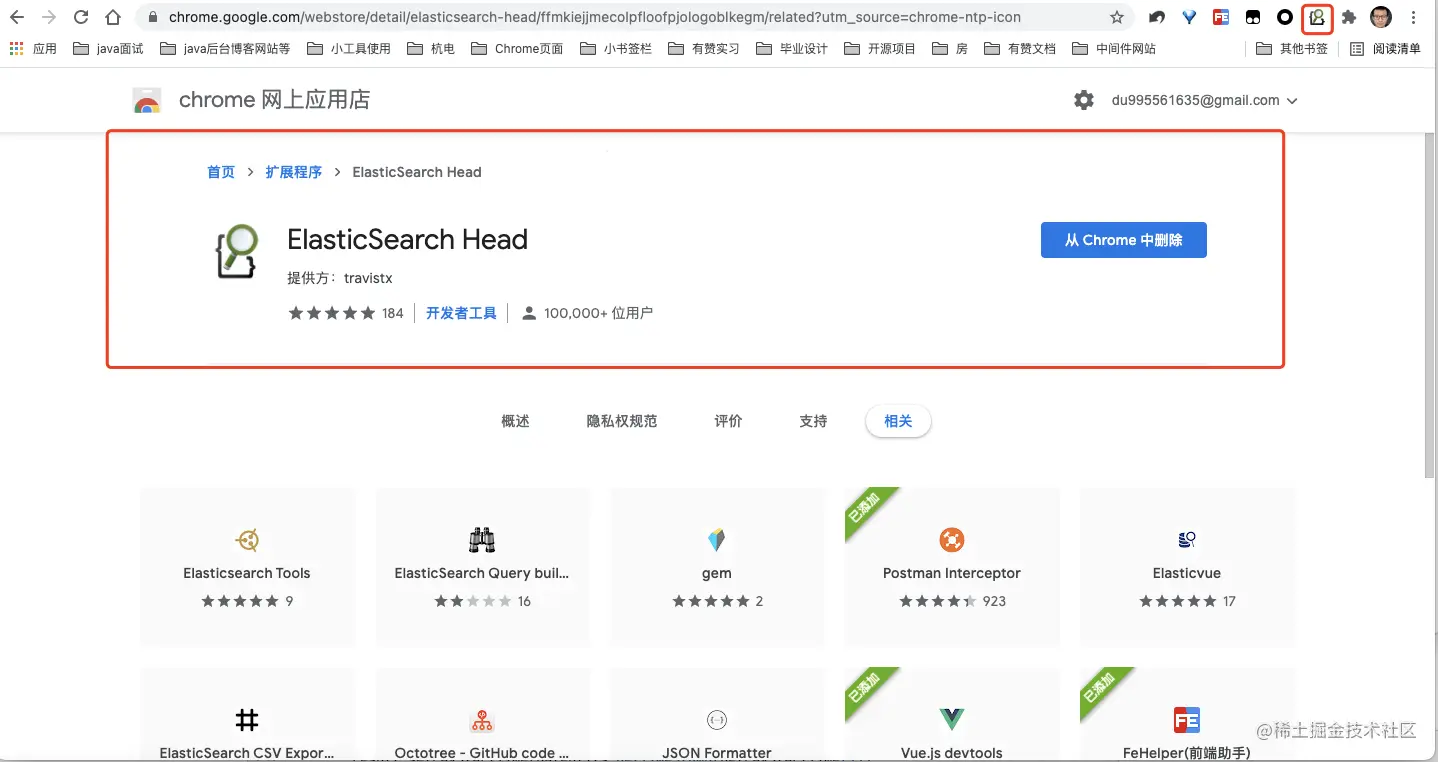Open the 开源项目 bookmark folder
The height and width of the screenshot is (762, 1438).
pos(880,48)
